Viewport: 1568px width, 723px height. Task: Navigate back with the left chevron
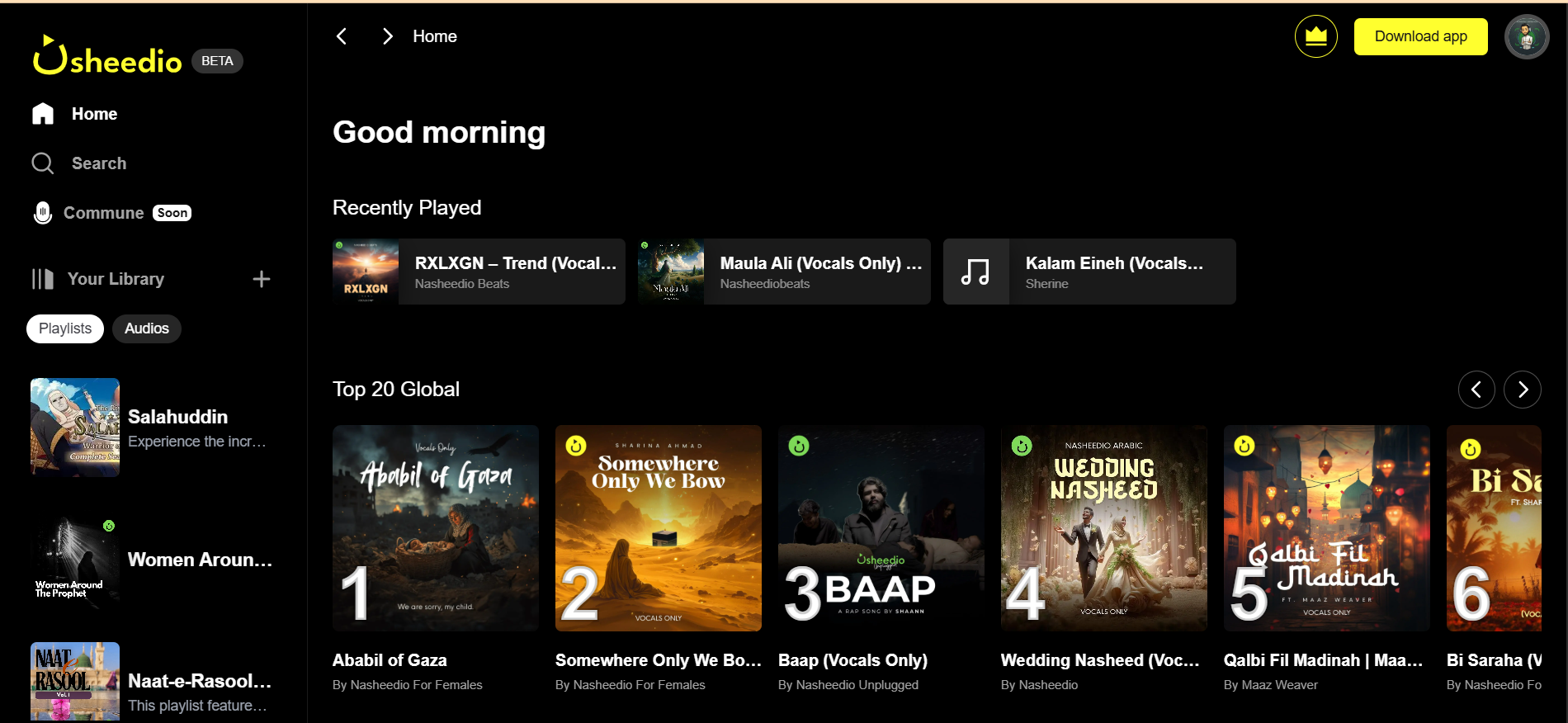coord(342,36)
